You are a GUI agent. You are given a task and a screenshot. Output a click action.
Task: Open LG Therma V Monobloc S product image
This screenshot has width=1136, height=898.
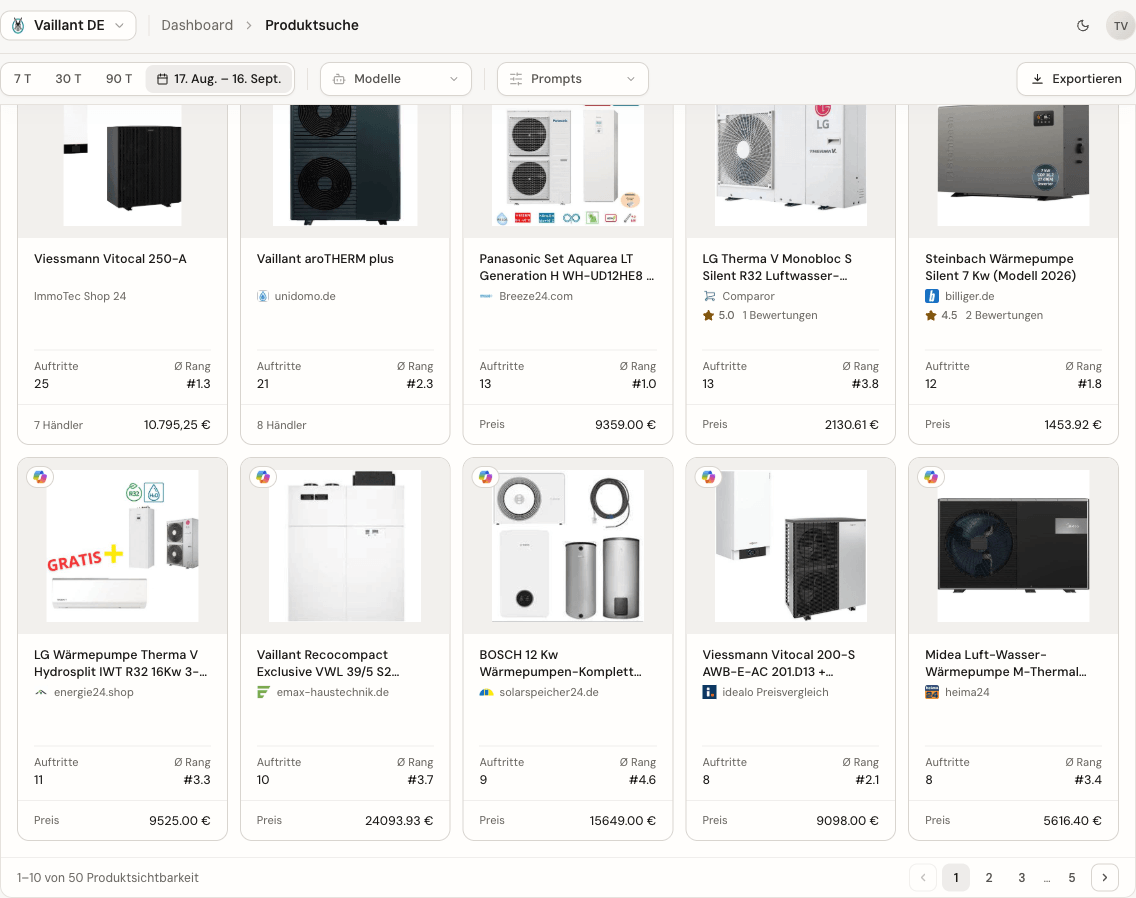790,165
